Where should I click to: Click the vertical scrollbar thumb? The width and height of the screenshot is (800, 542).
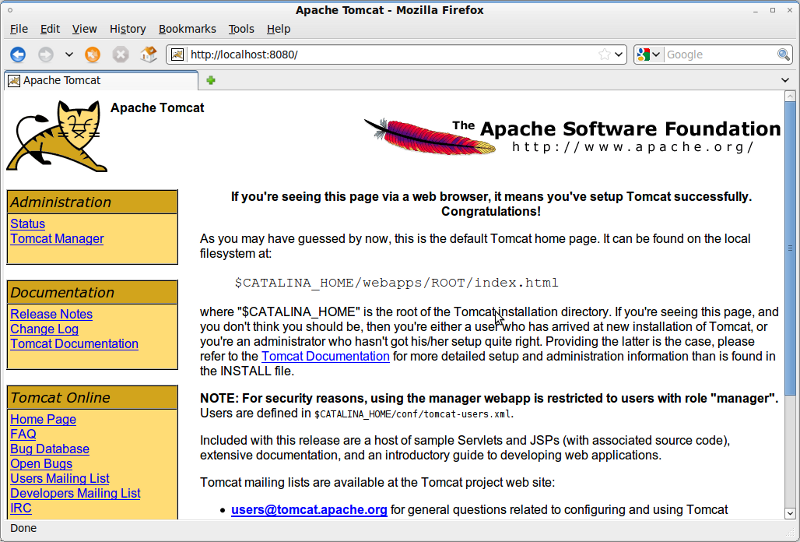click(x=790, y=249)
